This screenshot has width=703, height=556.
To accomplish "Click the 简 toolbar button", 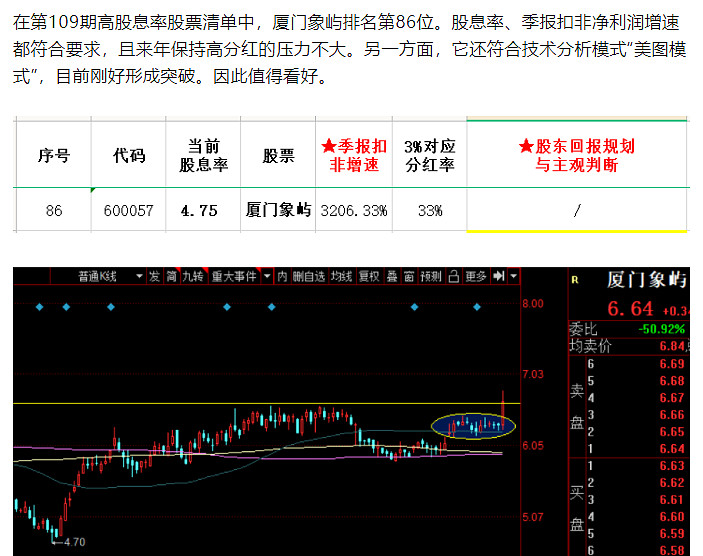I will click(x=172, y=277).
